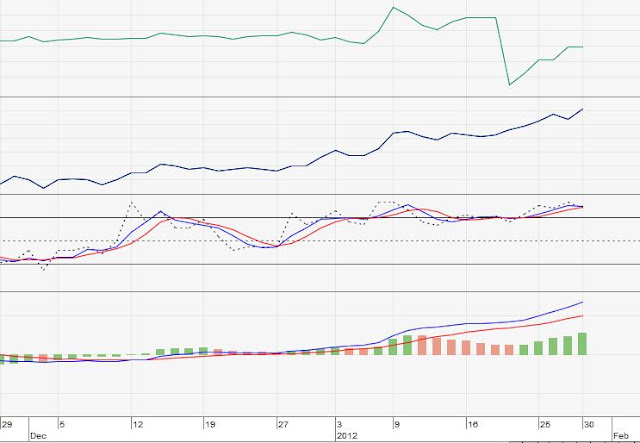Click the '29' date label on axis
Viewport: 640px width, 443px height.
(x=7, y=425)
